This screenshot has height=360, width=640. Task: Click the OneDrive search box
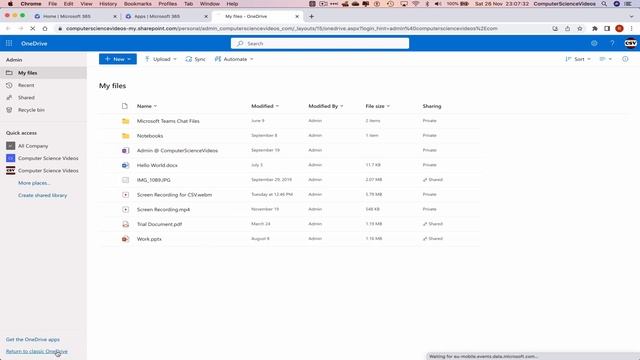(x=320, y=43)
